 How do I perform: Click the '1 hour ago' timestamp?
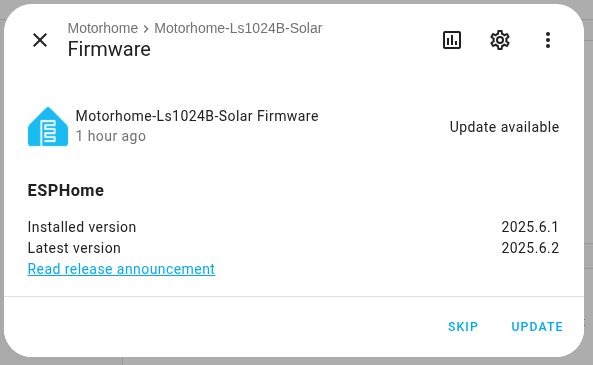pyautogui.click(x=110, y=136)
